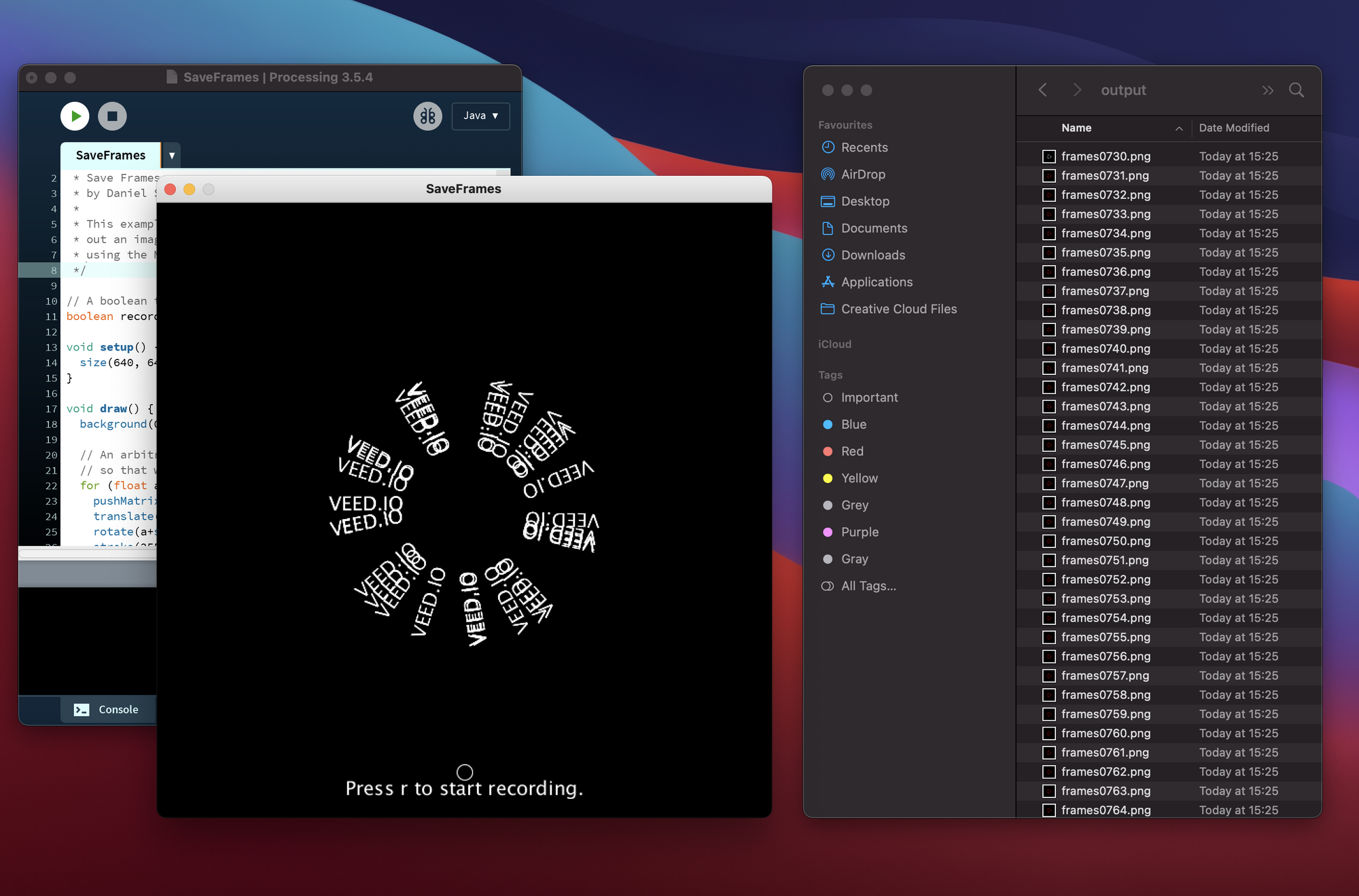Click the Processing editor horizontal scrollbar
Viewport: 1359px width, 896px height.
tap(88, 553)
